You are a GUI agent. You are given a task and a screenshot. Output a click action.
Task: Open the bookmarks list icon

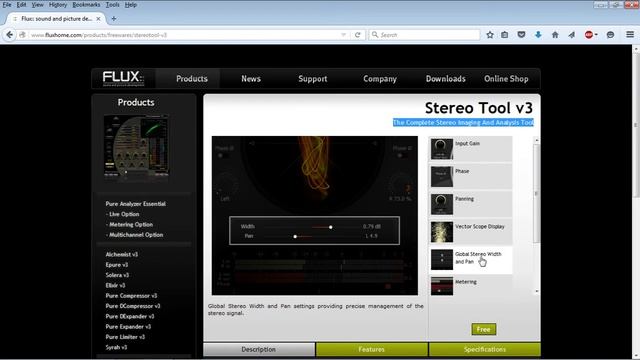pos(504,35)
